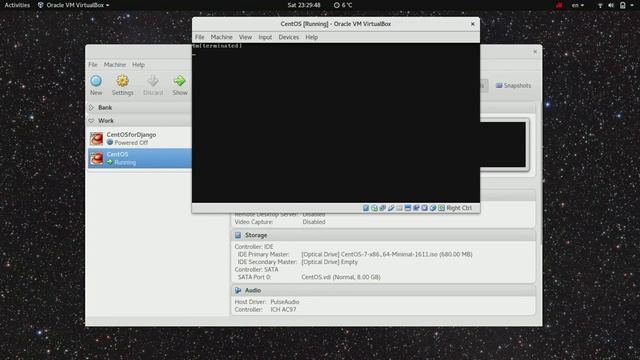The width and height of the screenshot is (640, 360).
Task: Click the red recording indicator in top bar
Action: tap(560, 5)
